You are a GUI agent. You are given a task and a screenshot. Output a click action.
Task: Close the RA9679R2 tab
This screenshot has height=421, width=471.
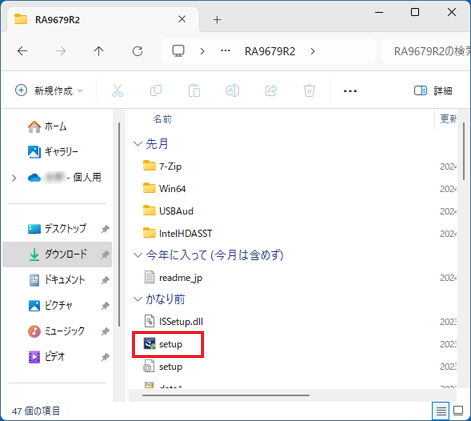pyautogui.click(x=182, y=19)
